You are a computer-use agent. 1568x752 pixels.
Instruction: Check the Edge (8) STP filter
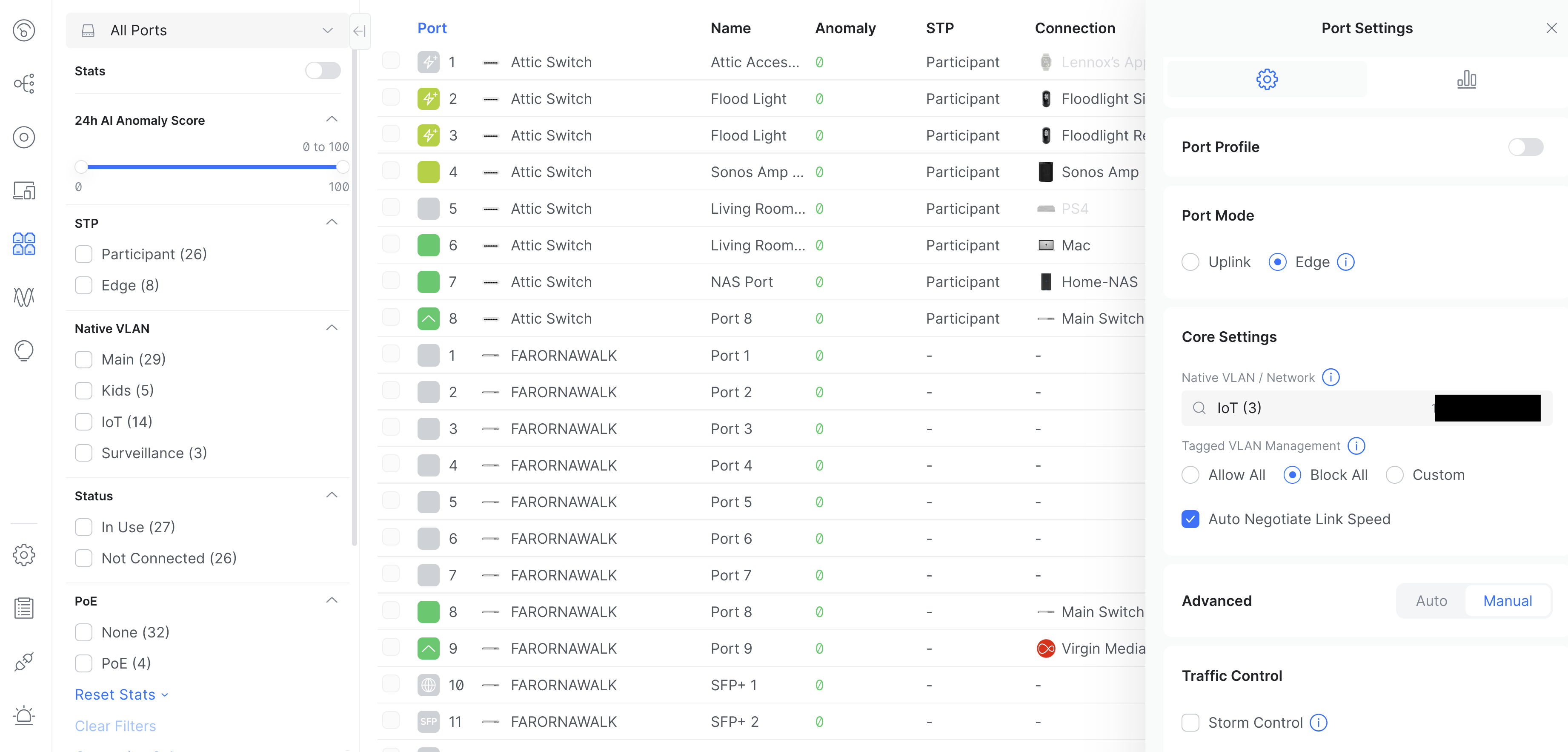coord(83,285)
